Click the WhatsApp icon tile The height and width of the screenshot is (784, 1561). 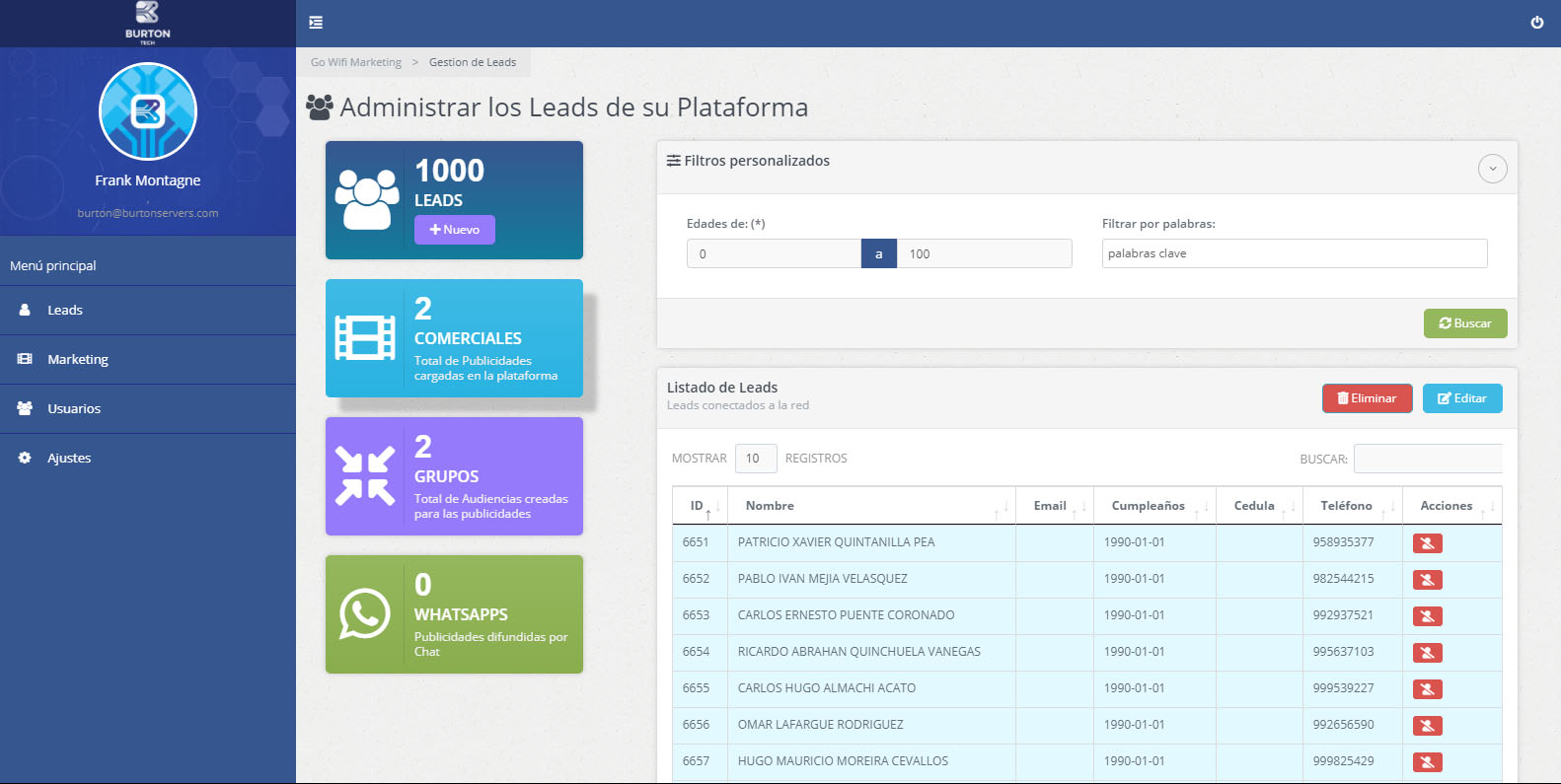pos(364,614)
